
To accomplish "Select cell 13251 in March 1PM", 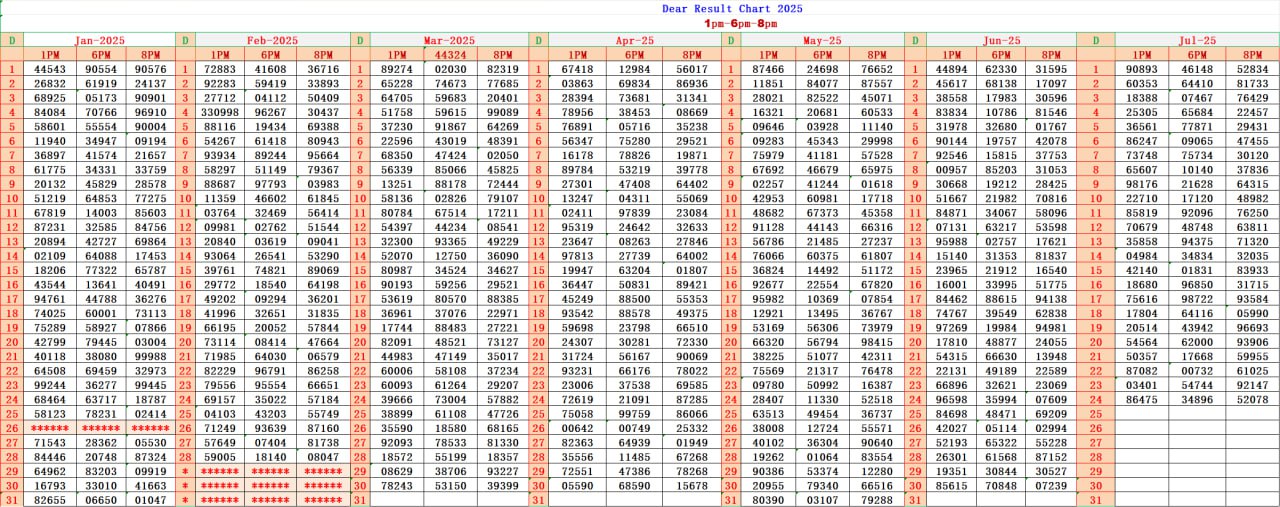I will [397, 185].
